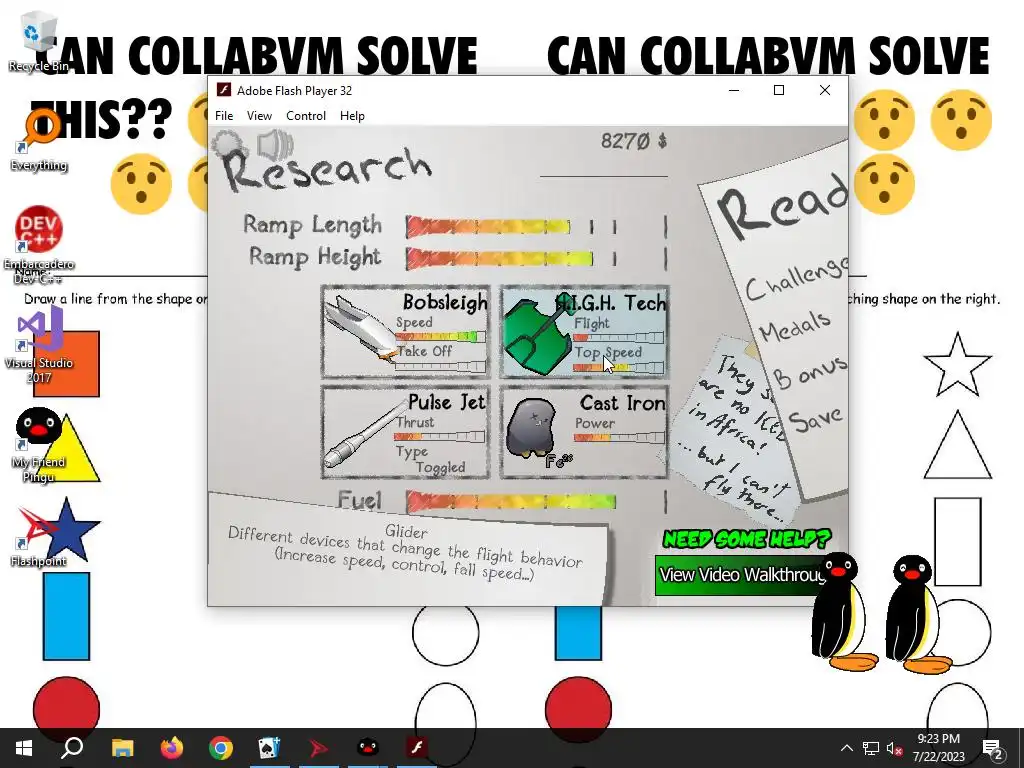Maximize the Adobe Flash Player window
This screenshot has height=768, width=1024.
[778, 90]
